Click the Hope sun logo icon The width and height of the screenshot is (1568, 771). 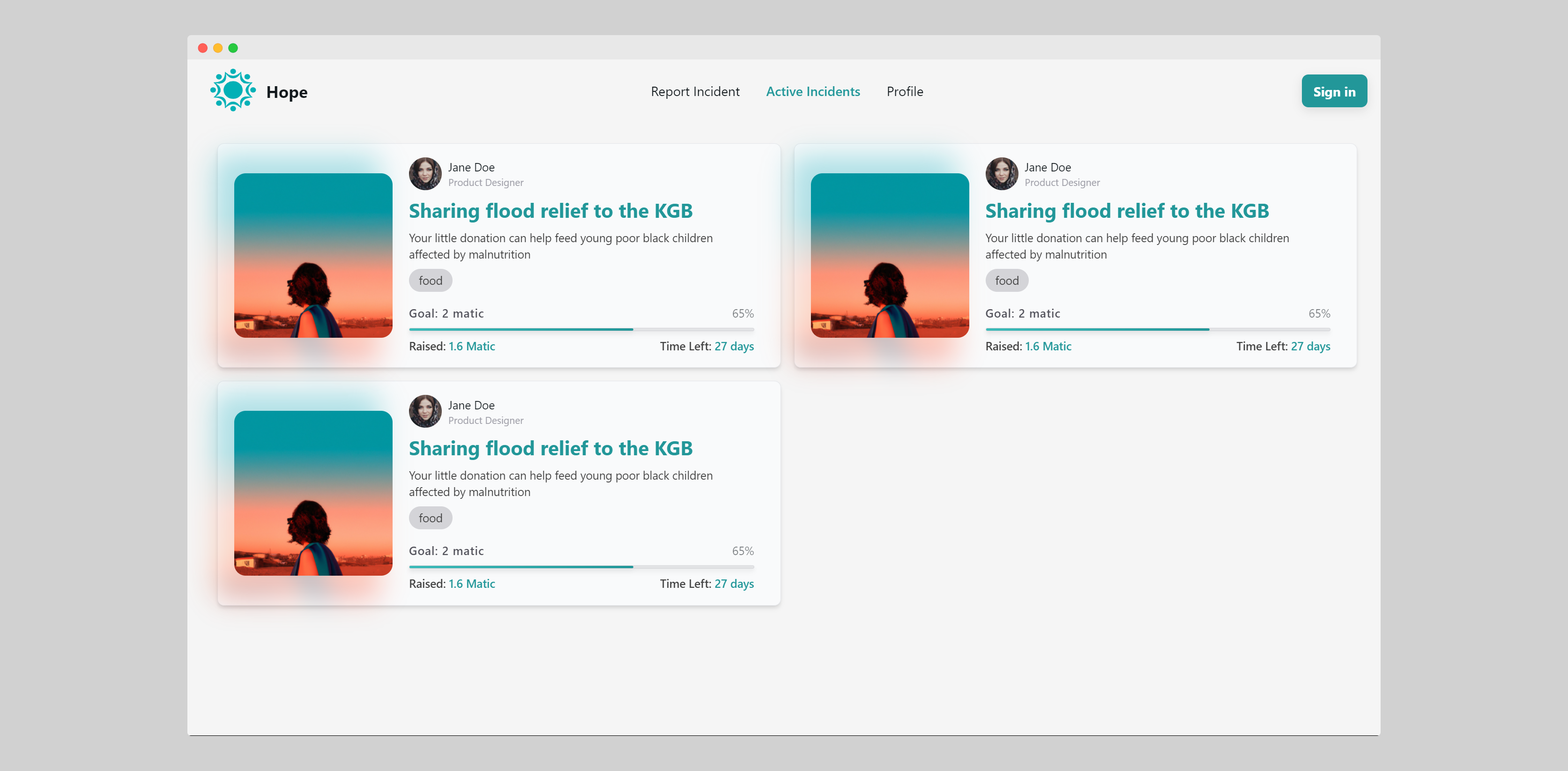232,91
